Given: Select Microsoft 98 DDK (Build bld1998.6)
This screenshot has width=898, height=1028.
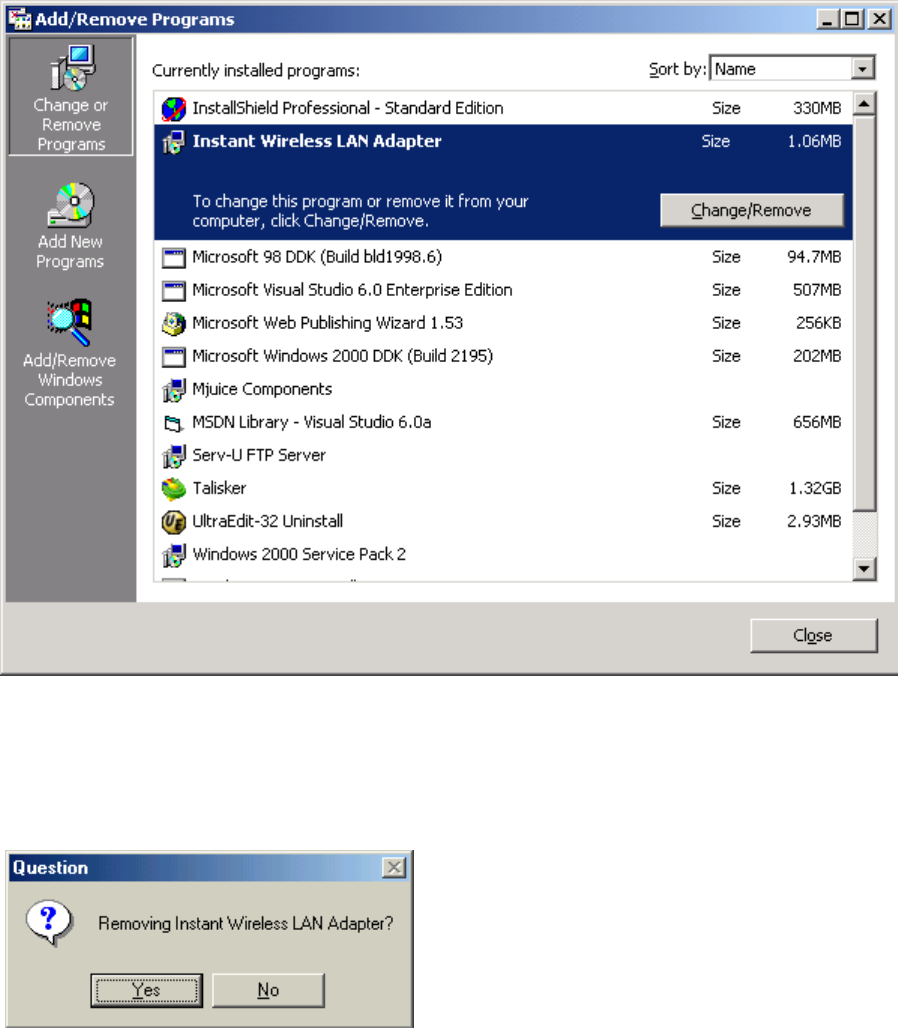Looking at the screenshot, I should pyautogui.click(x=503, y=257).
